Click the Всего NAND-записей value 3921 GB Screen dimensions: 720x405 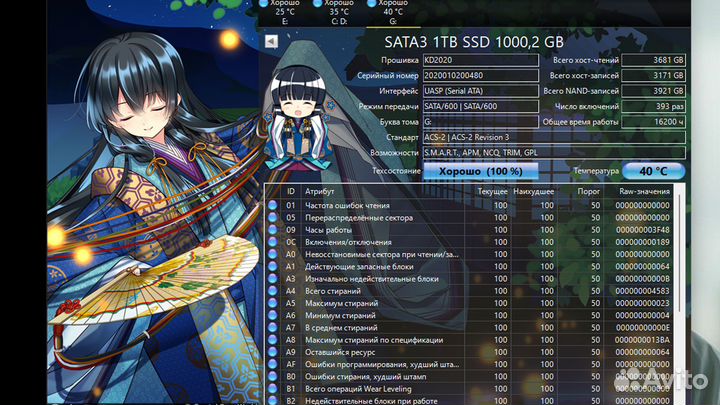(x=653, y=91)
